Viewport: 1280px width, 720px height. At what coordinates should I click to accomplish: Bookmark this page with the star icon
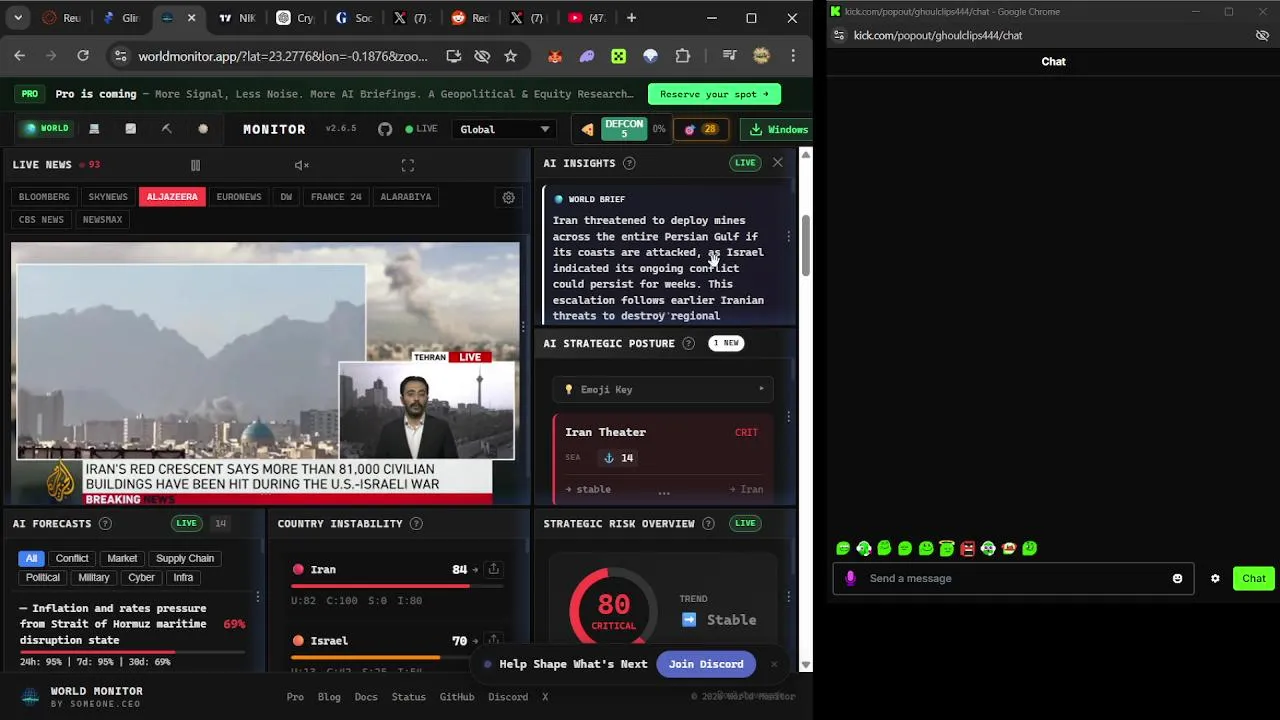tap(511, 56)
